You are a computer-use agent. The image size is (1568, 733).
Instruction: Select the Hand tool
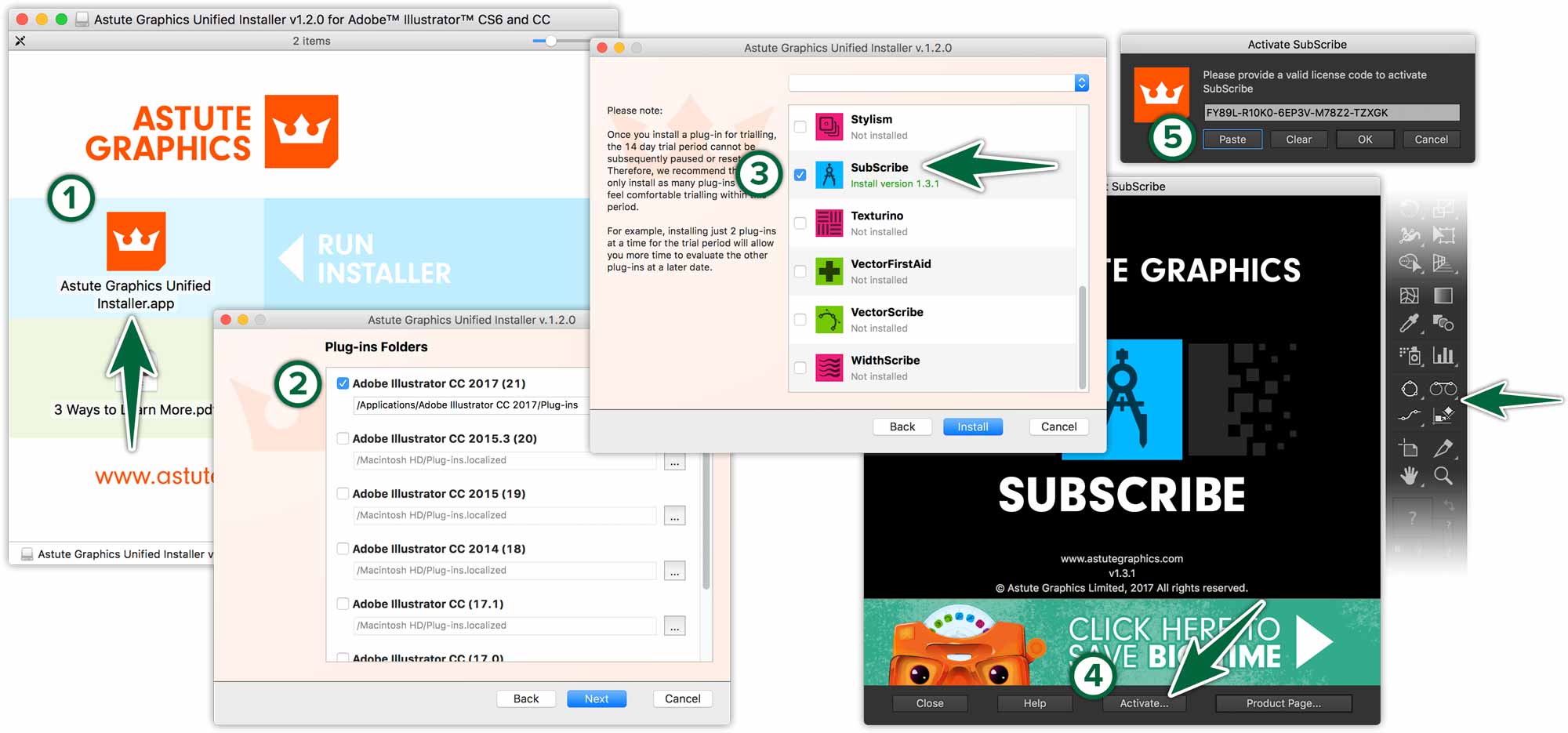[x=1410, y=476]
